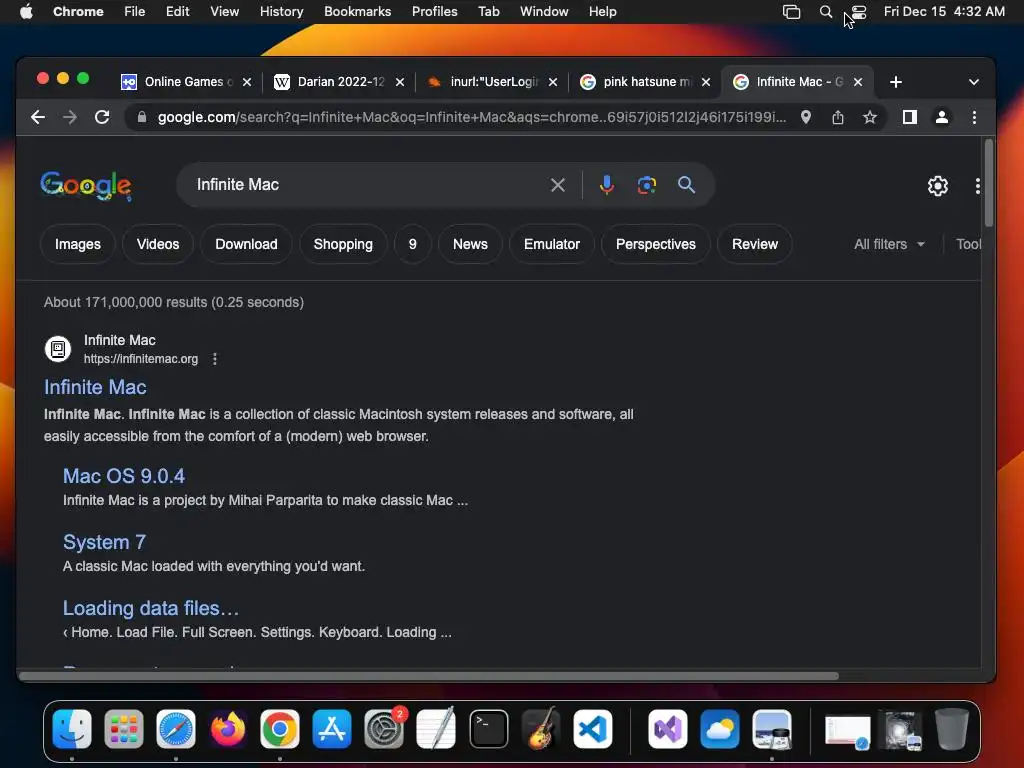Open the History menu
The image size is (1024, 768).
[281, 12]
